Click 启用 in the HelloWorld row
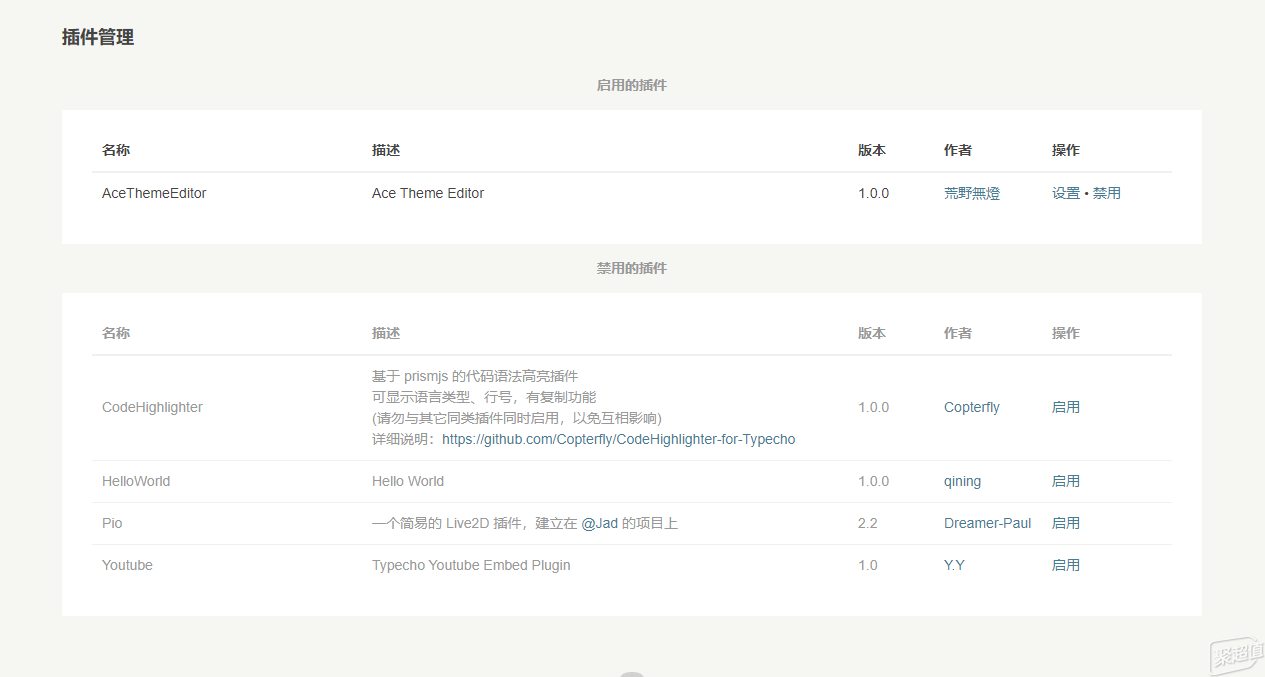Viewport: 1265px width, 677px height. point(1066,481)
